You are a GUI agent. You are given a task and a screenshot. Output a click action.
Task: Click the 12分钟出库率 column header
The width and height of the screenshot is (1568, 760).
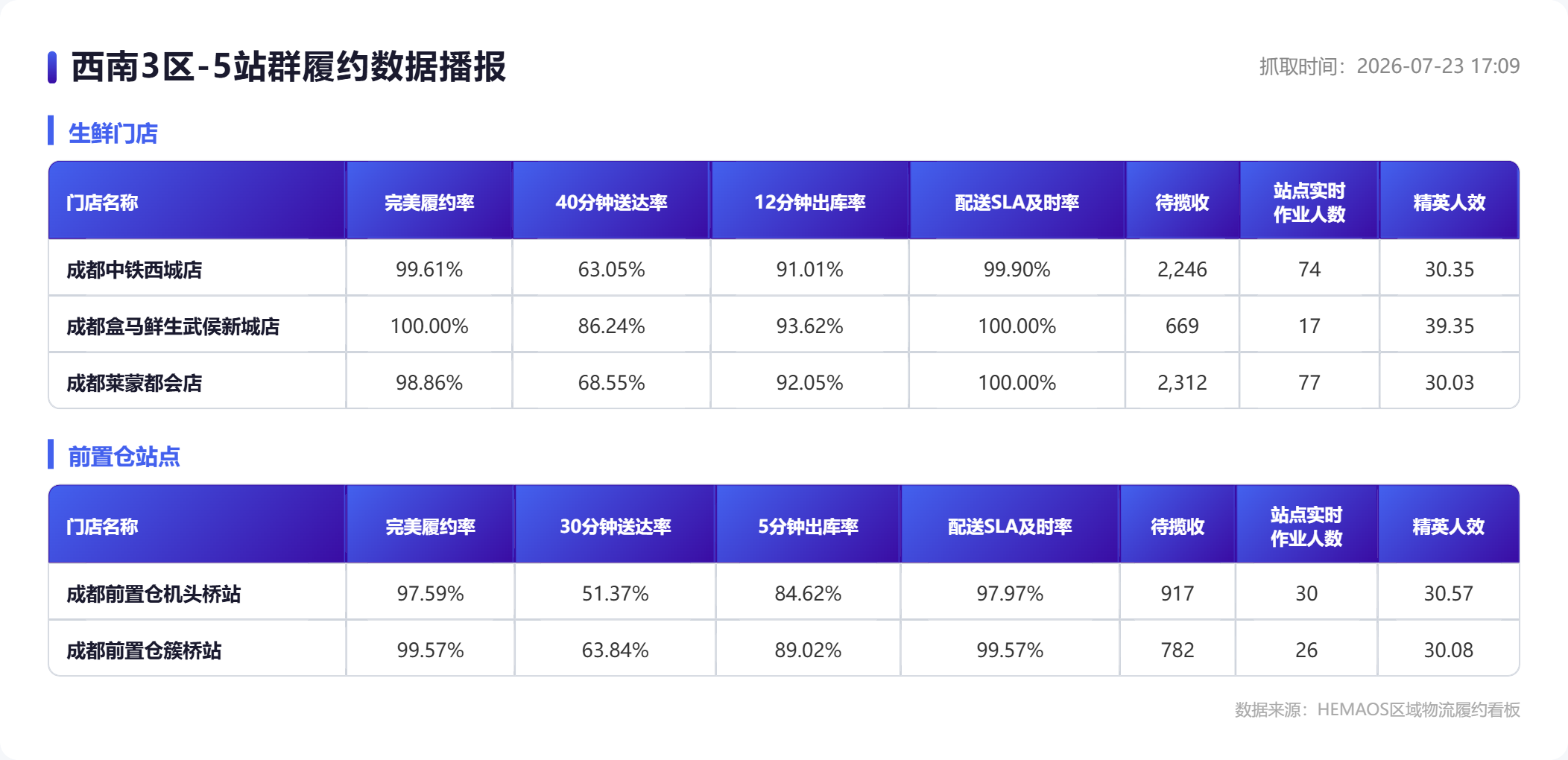pyautogui.click(x=809, y=203)
